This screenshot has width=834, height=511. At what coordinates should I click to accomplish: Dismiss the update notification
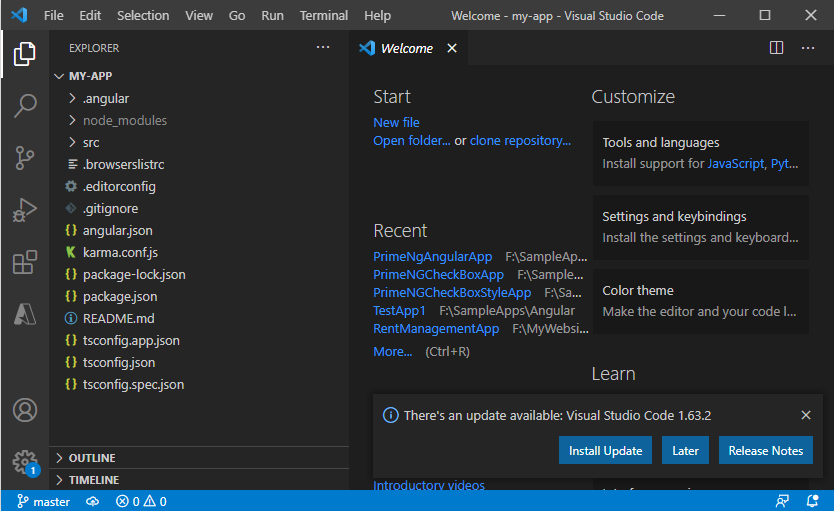(x=806, y=415)
